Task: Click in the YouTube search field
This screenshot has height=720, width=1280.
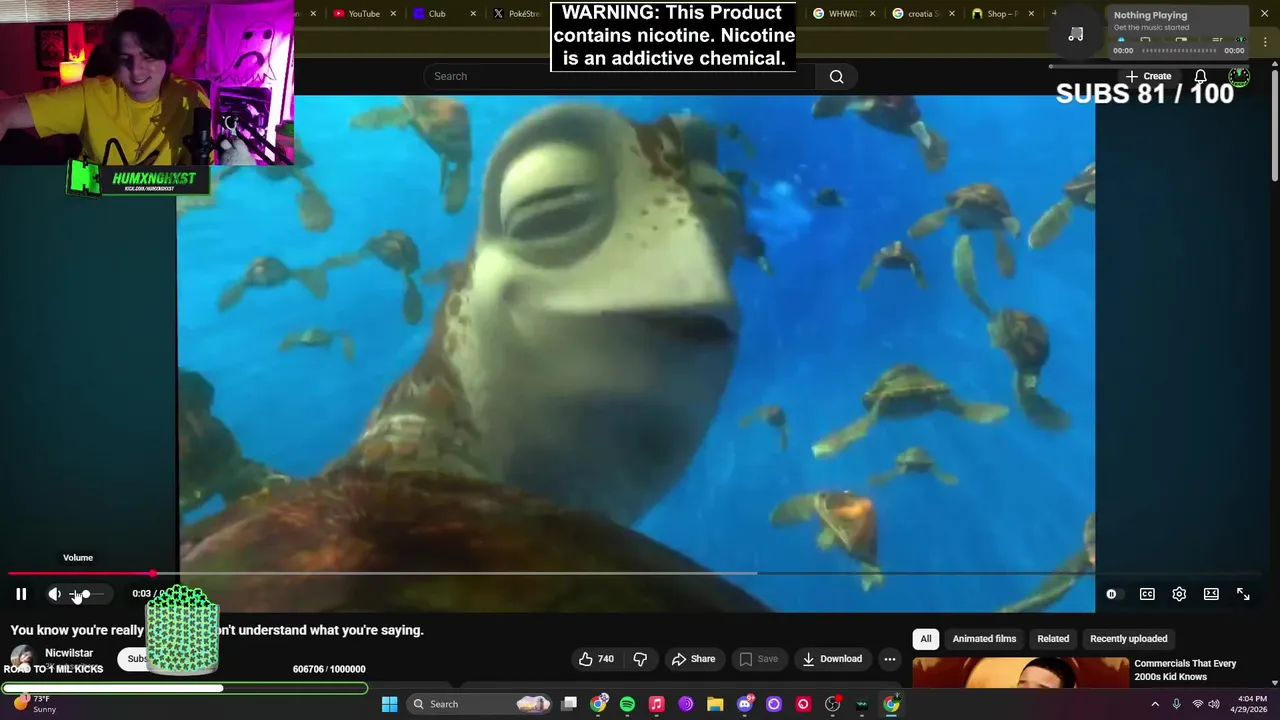Action: click(x=618, y=76)
